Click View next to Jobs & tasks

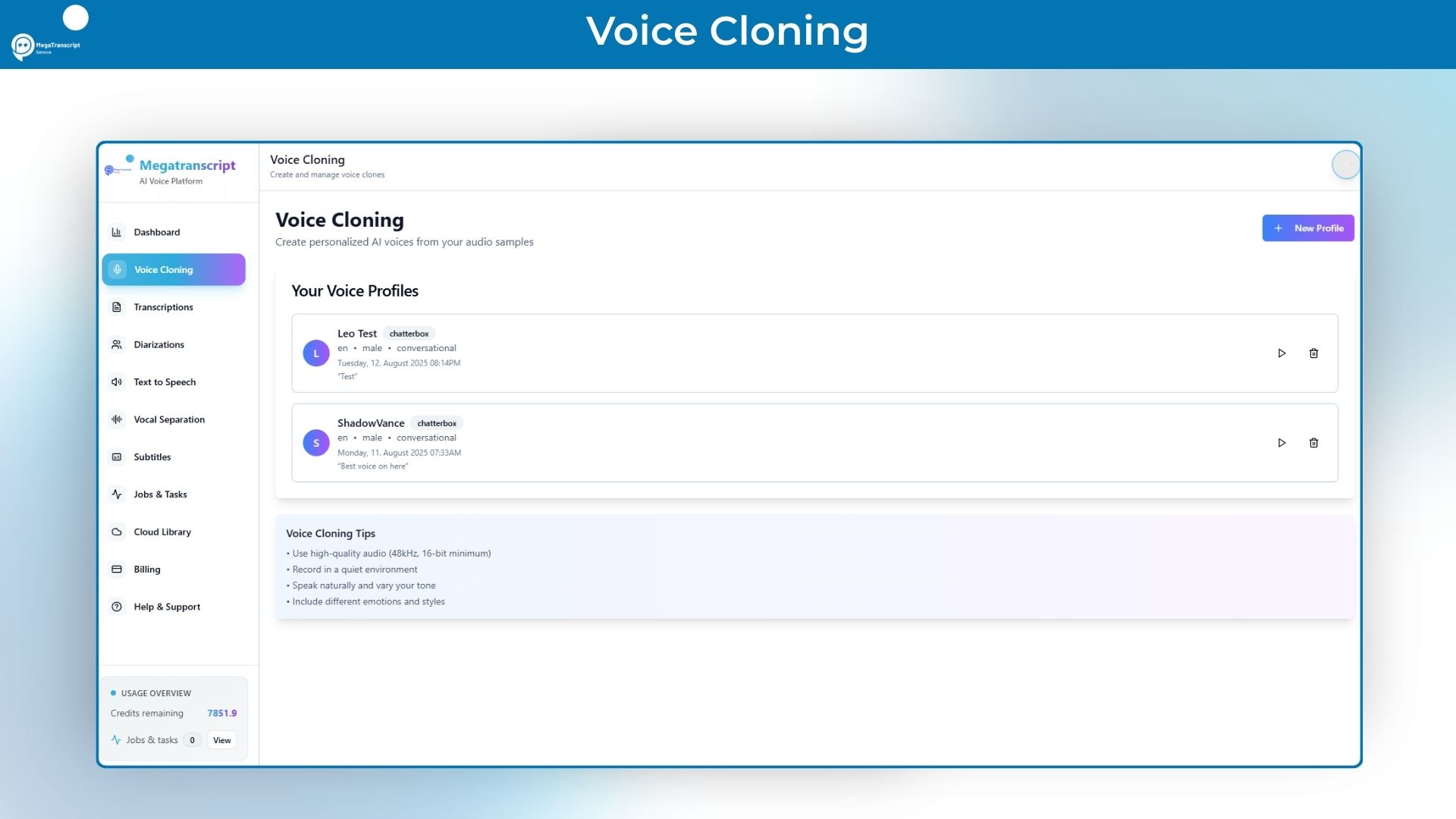221,739
